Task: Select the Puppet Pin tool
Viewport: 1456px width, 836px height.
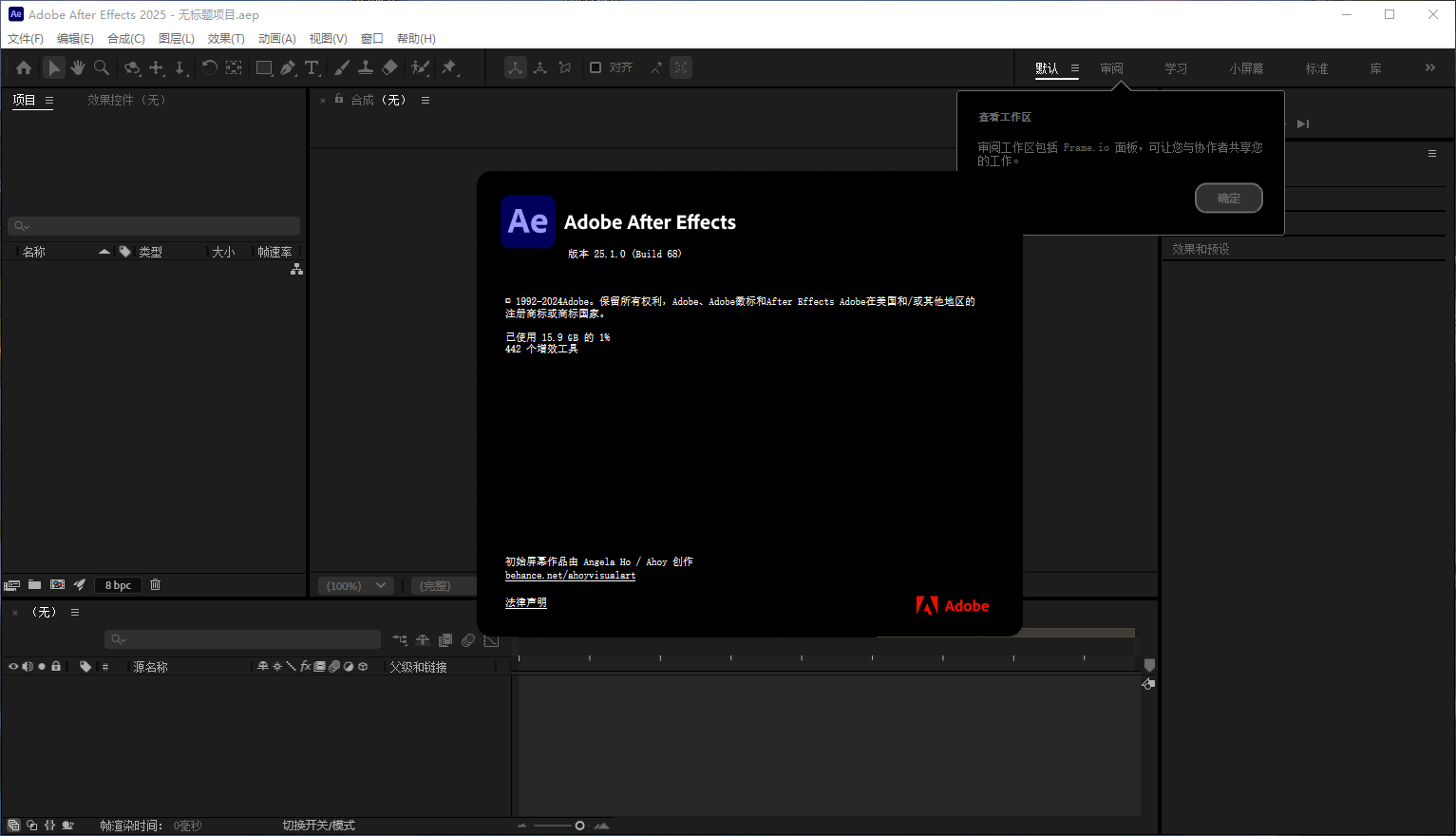Action: coord(449,67)
